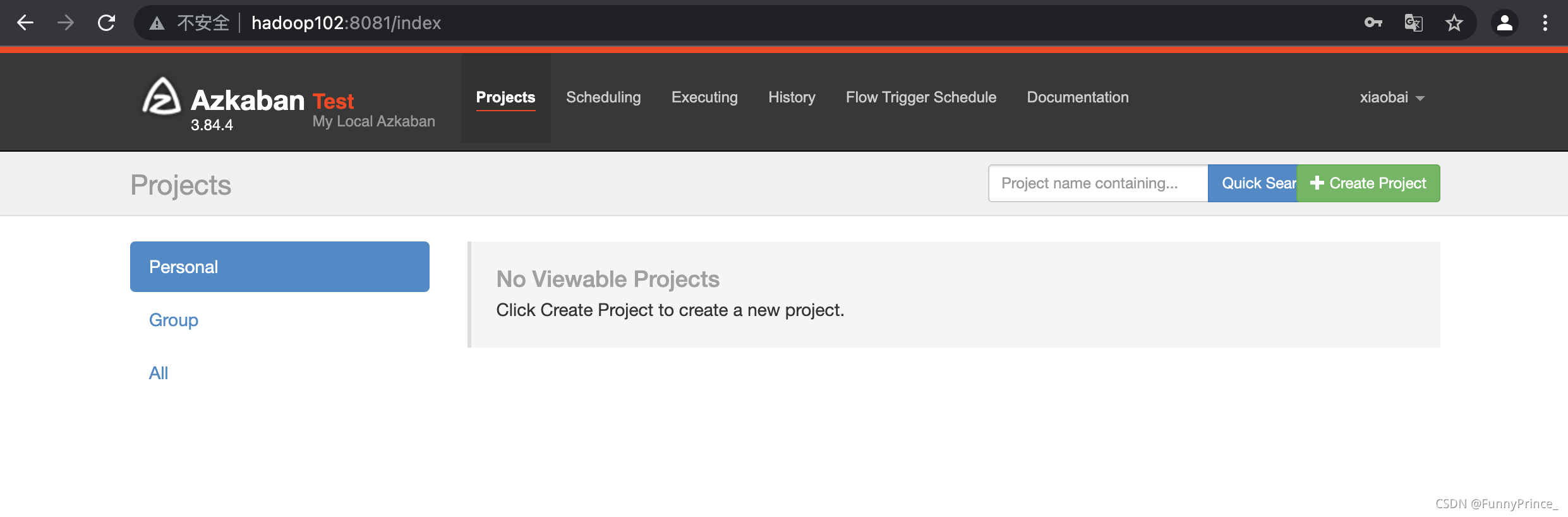Open Flow Trigger Schedule tab

(921, 97)
